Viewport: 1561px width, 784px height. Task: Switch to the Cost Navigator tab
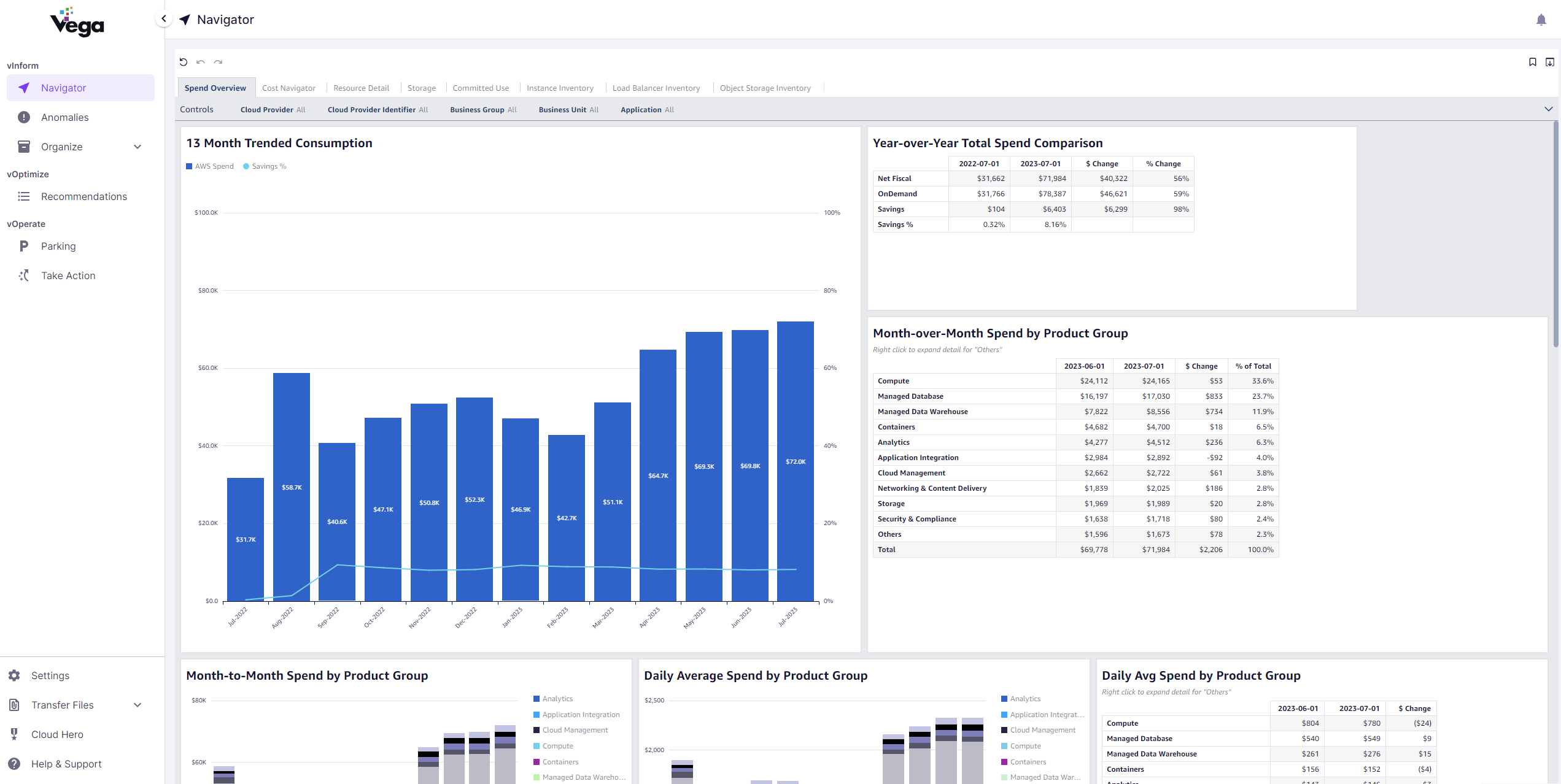point(289,88)
